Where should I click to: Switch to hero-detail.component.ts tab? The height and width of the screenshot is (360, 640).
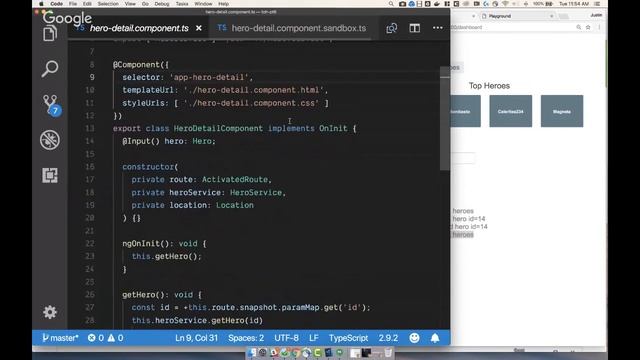(x=139, y=28)
